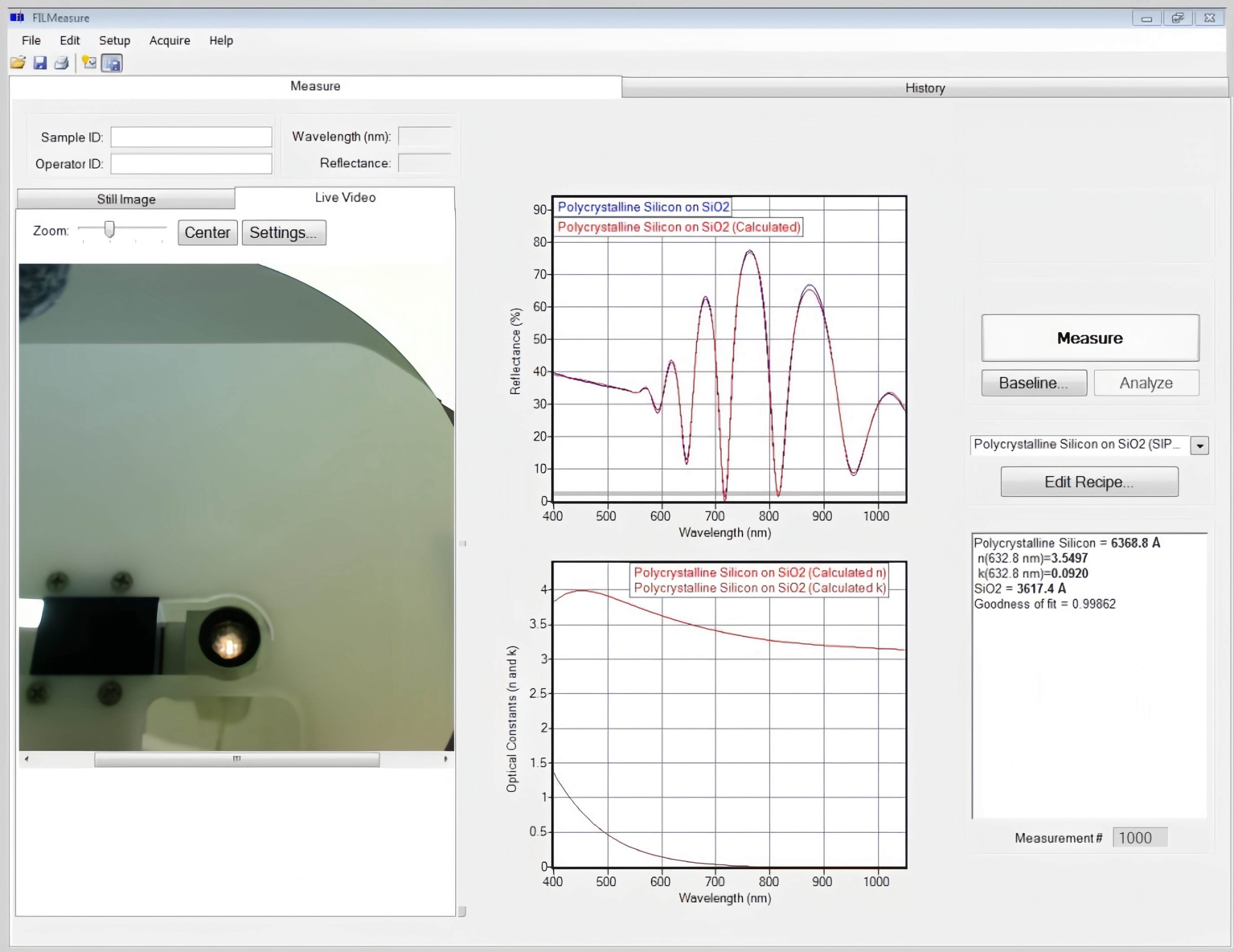Click the SiO2 = 3617.4 A result
This screenshot has width=1234, height=952.
[x=1020, y=588]
